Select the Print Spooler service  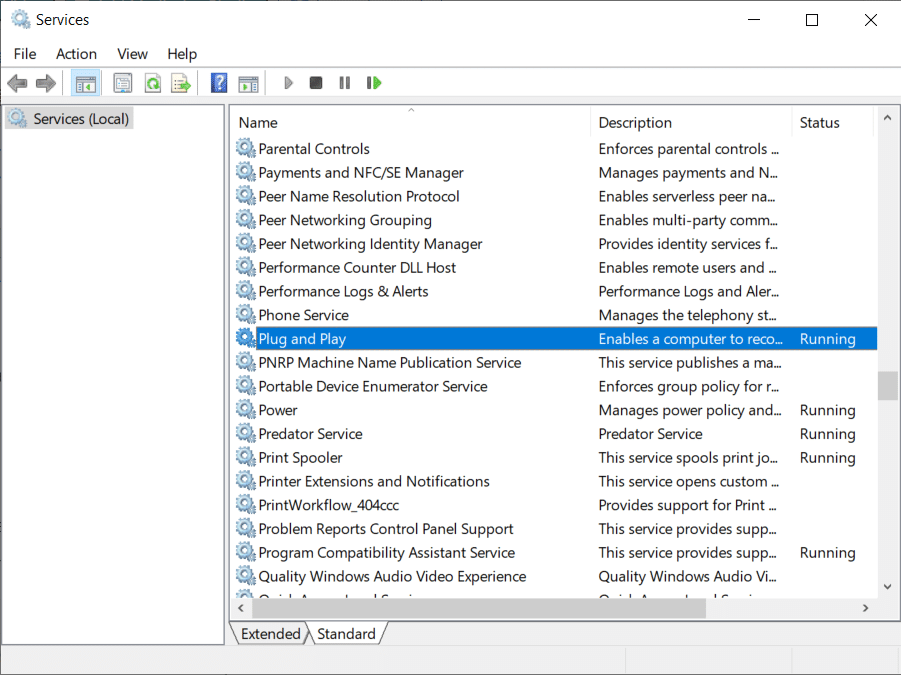click(x=302, y=457)
